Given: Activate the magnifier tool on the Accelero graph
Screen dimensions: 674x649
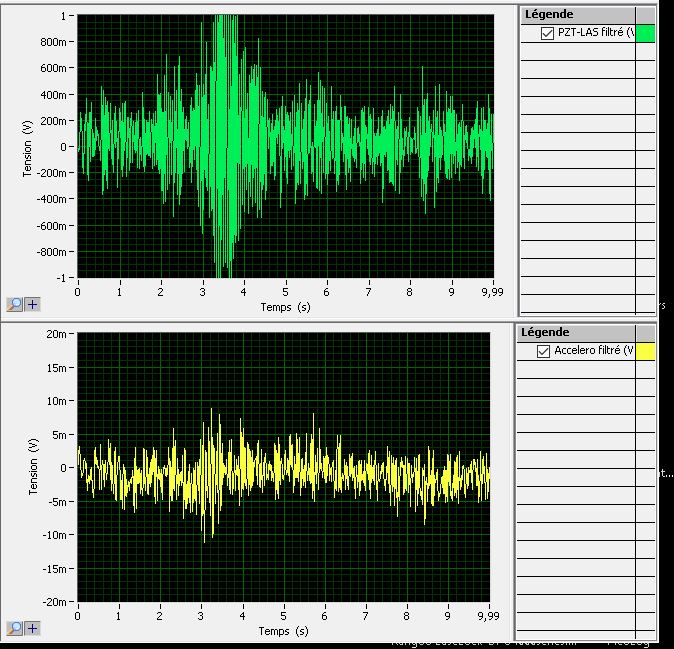Looking at the screenshot, I should coord(15,628).
